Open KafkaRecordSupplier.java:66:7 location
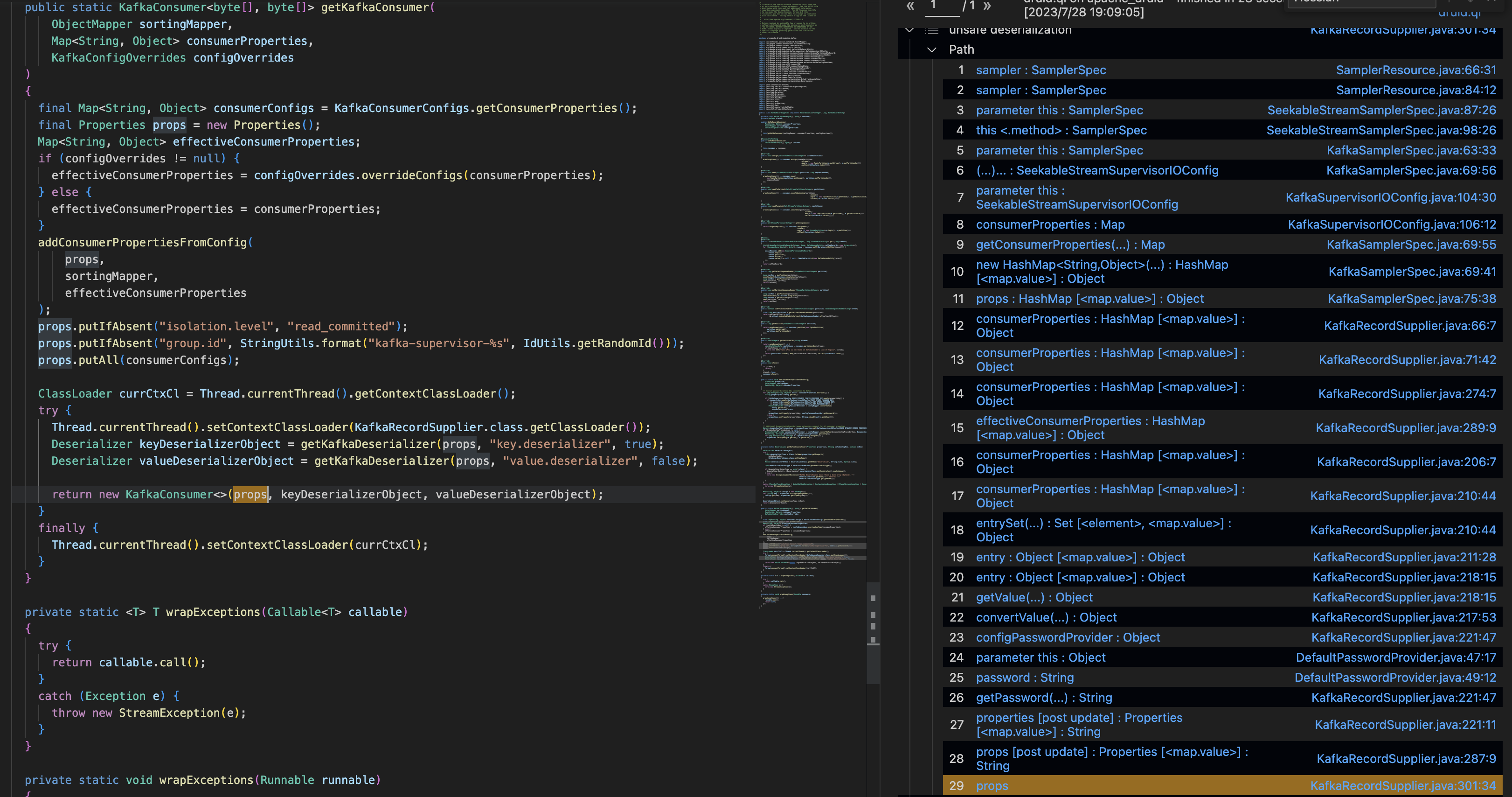This screenshot has height=797, width=1512. click(x=1410, y=325)
